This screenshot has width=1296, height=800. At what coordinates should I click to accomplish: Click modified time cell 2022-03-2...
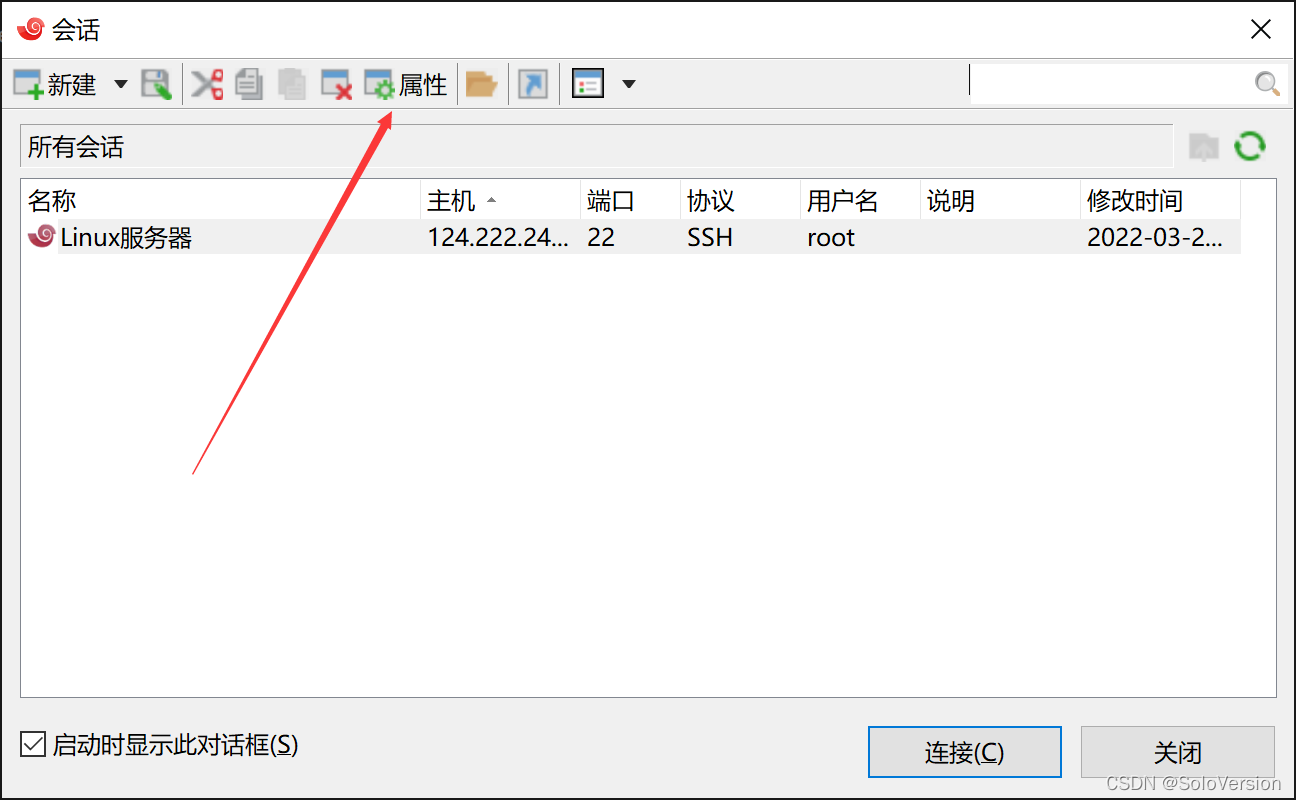coord(1154,238)
